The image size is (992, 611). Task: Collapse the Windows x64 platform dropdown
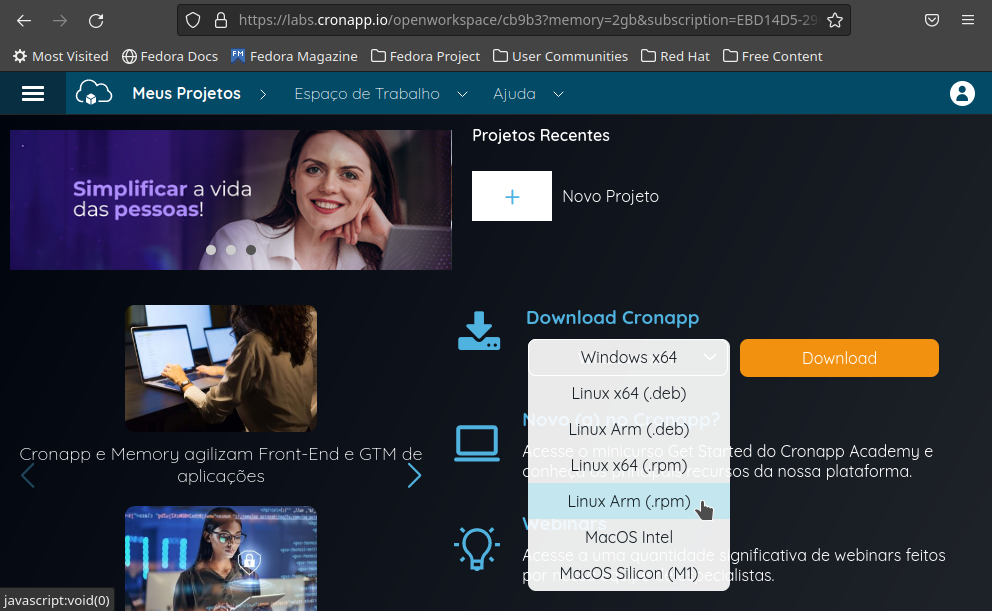point(629,357)
